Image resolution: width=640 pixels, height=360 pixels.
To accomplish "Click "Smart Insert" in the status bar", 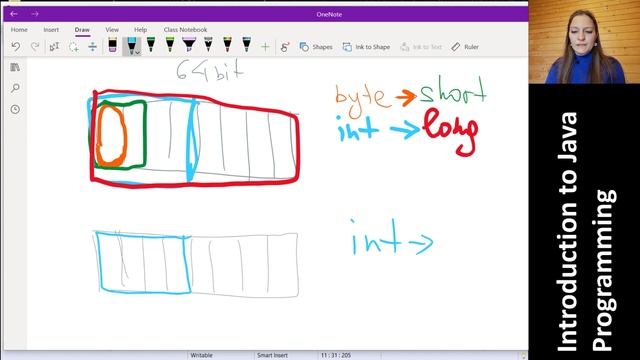I will pos(272,356).
